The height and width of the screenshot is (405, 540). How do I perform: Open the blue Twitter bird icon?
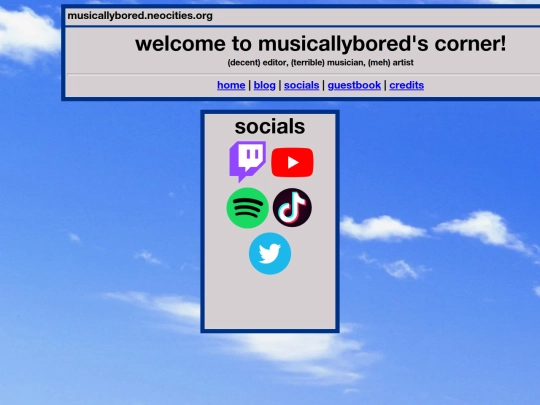[270, 253]
